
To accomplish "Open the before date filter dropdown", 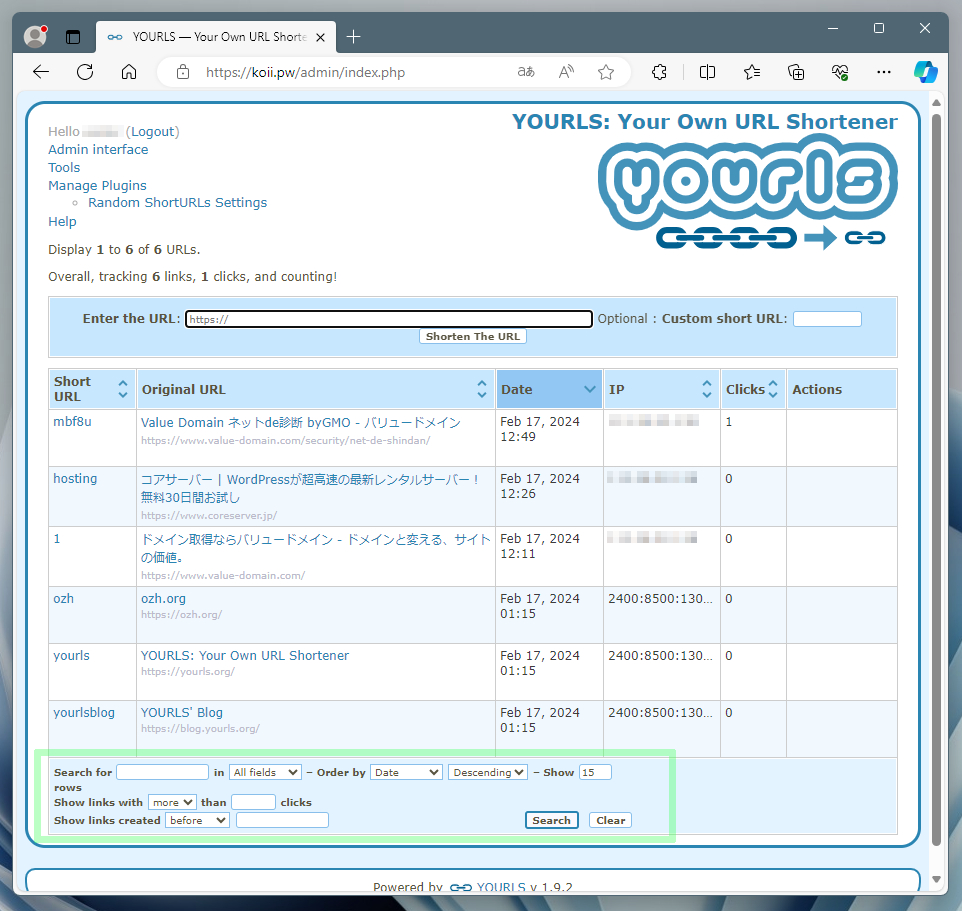I will 197,820.
